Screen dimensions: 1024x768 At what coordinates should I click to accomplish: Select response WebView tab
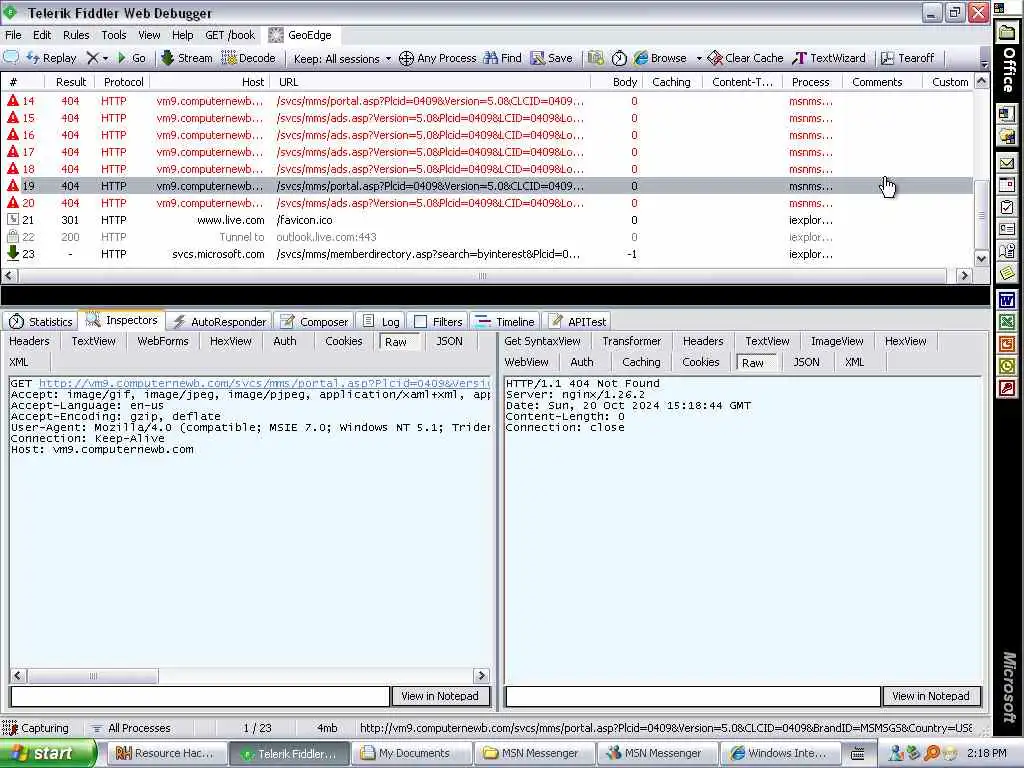pyautogui.click(x=526, y=362)
